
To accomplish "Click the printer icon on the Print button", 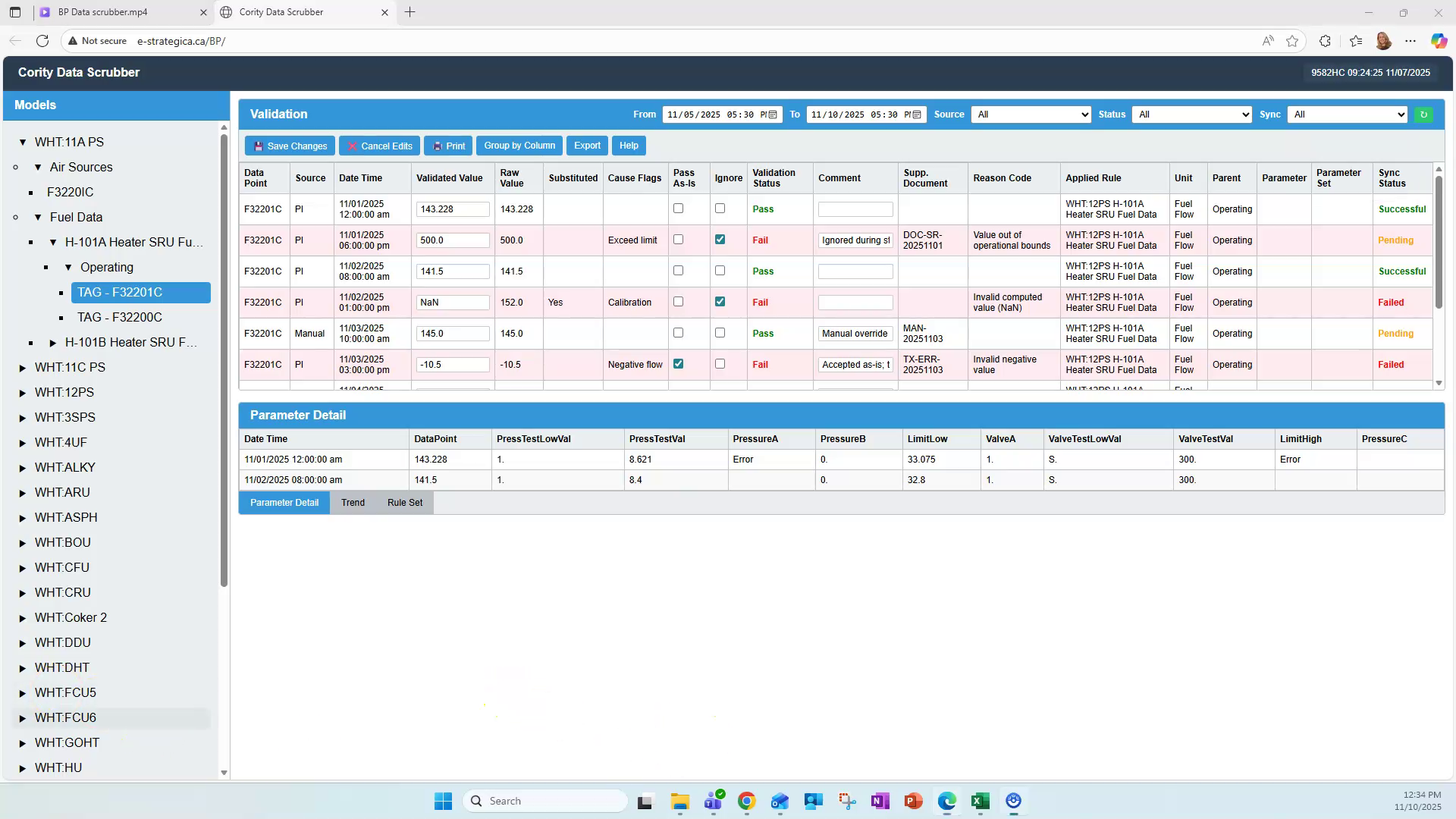I will [437, 146].
